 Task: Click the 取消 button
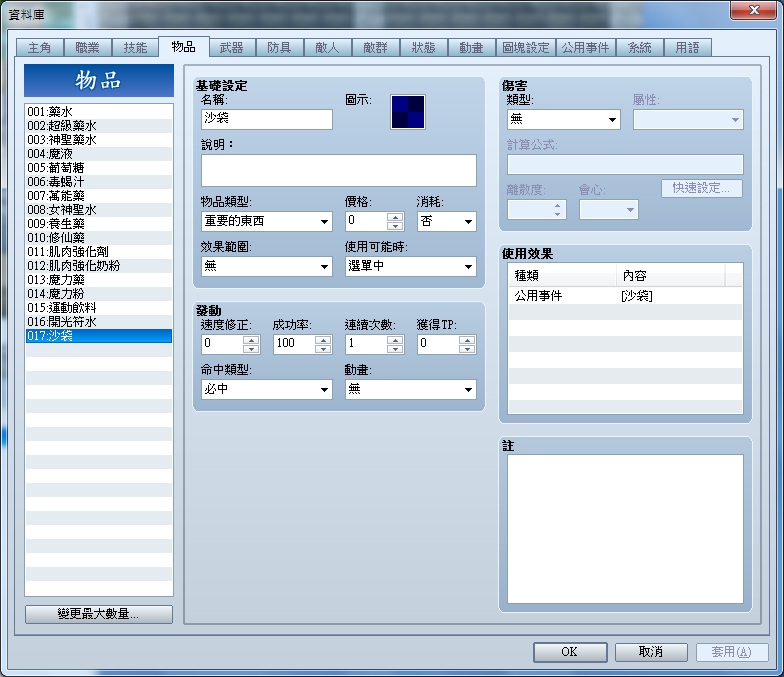(651, 652)
